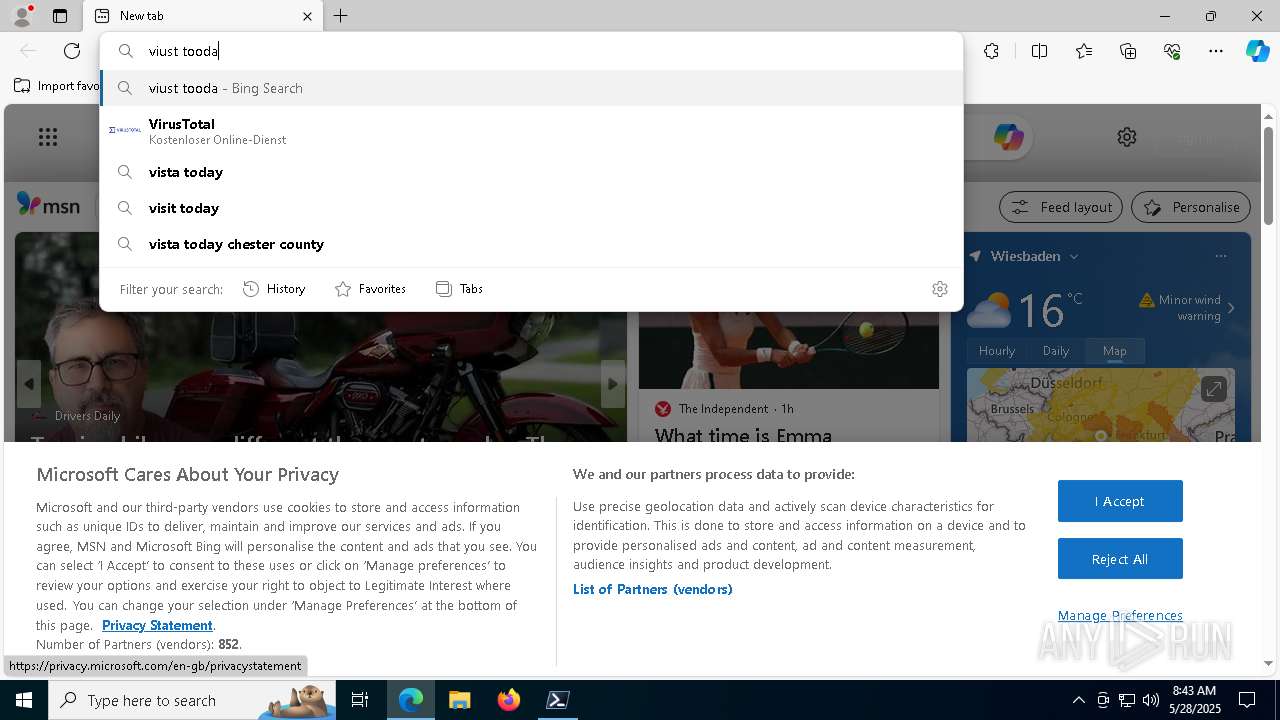
Task: Open the app launcher grid icon
Action: [47, 137]
